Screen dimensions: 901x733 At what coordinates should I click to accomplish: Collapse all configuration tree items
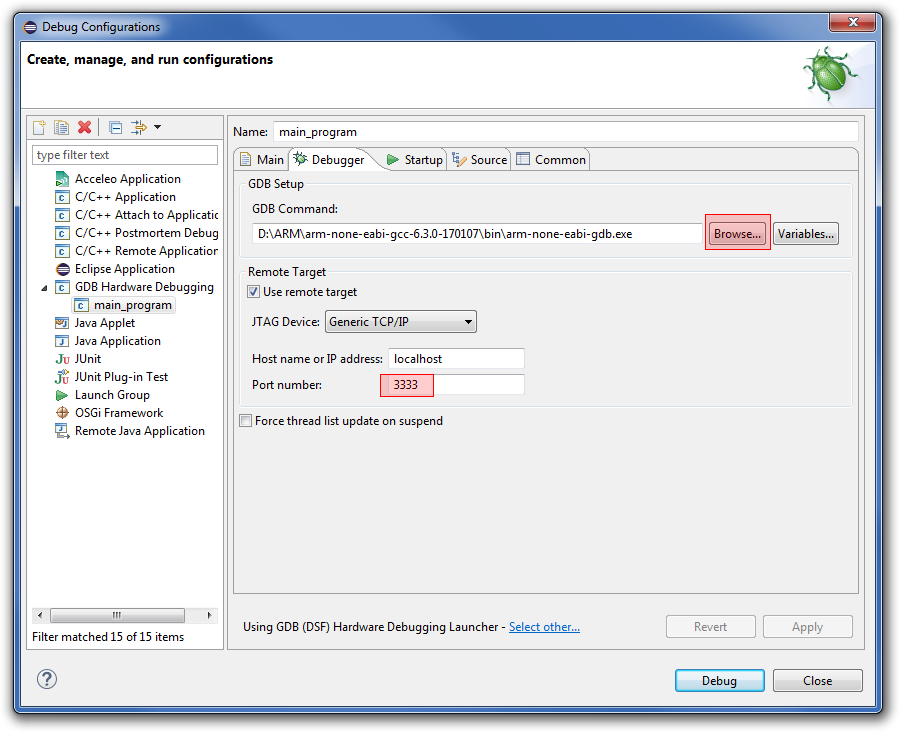(115, 127)
